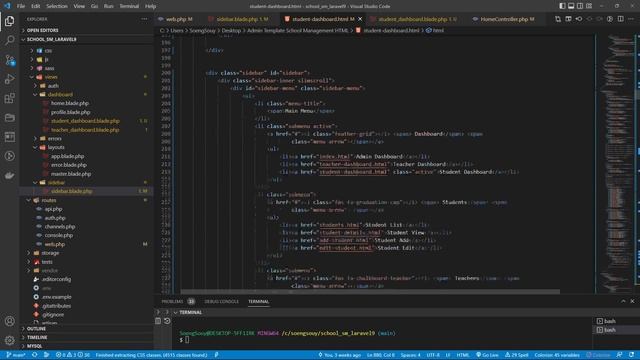The image size is (640, 360).
Task: Close the student-dashboard.html tab
Action: [x=360, y=19]
